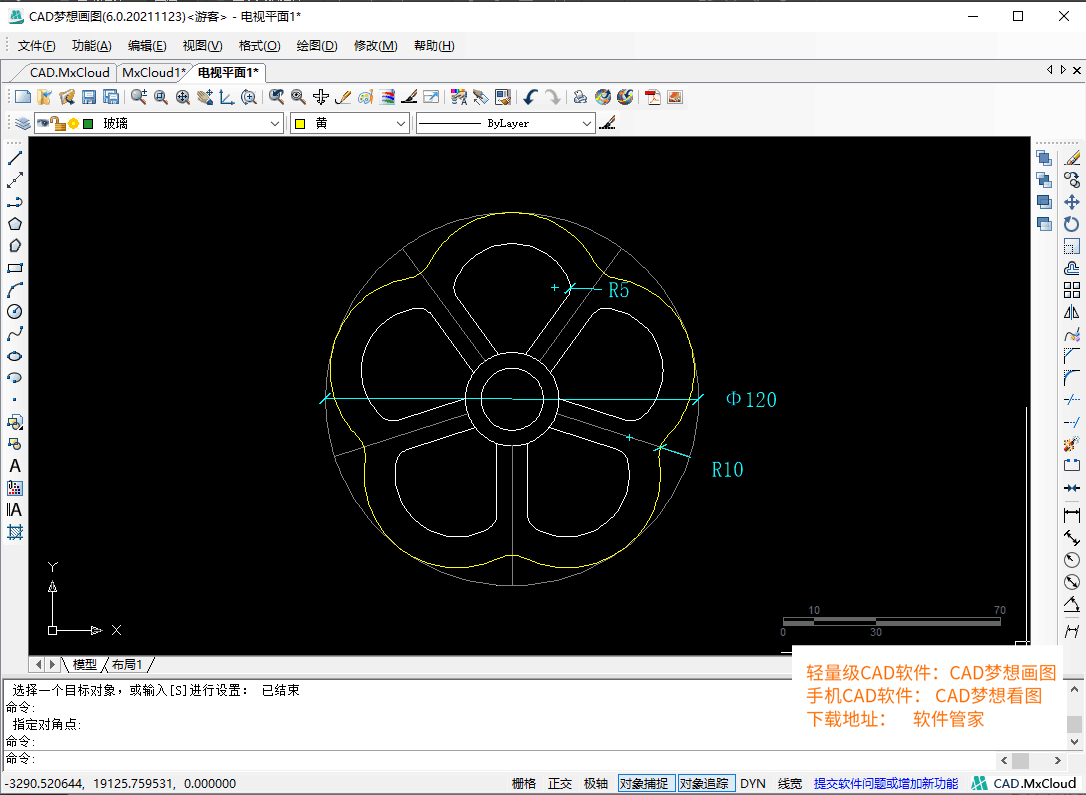Click the Rotate tool icon
1086x795 pixels.
point(1072,224)
